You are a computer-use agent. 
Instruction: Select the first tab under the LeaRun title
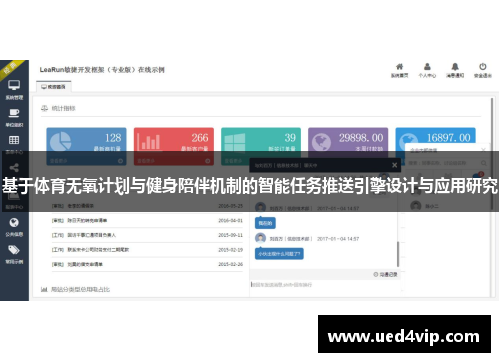coord(54,87)
